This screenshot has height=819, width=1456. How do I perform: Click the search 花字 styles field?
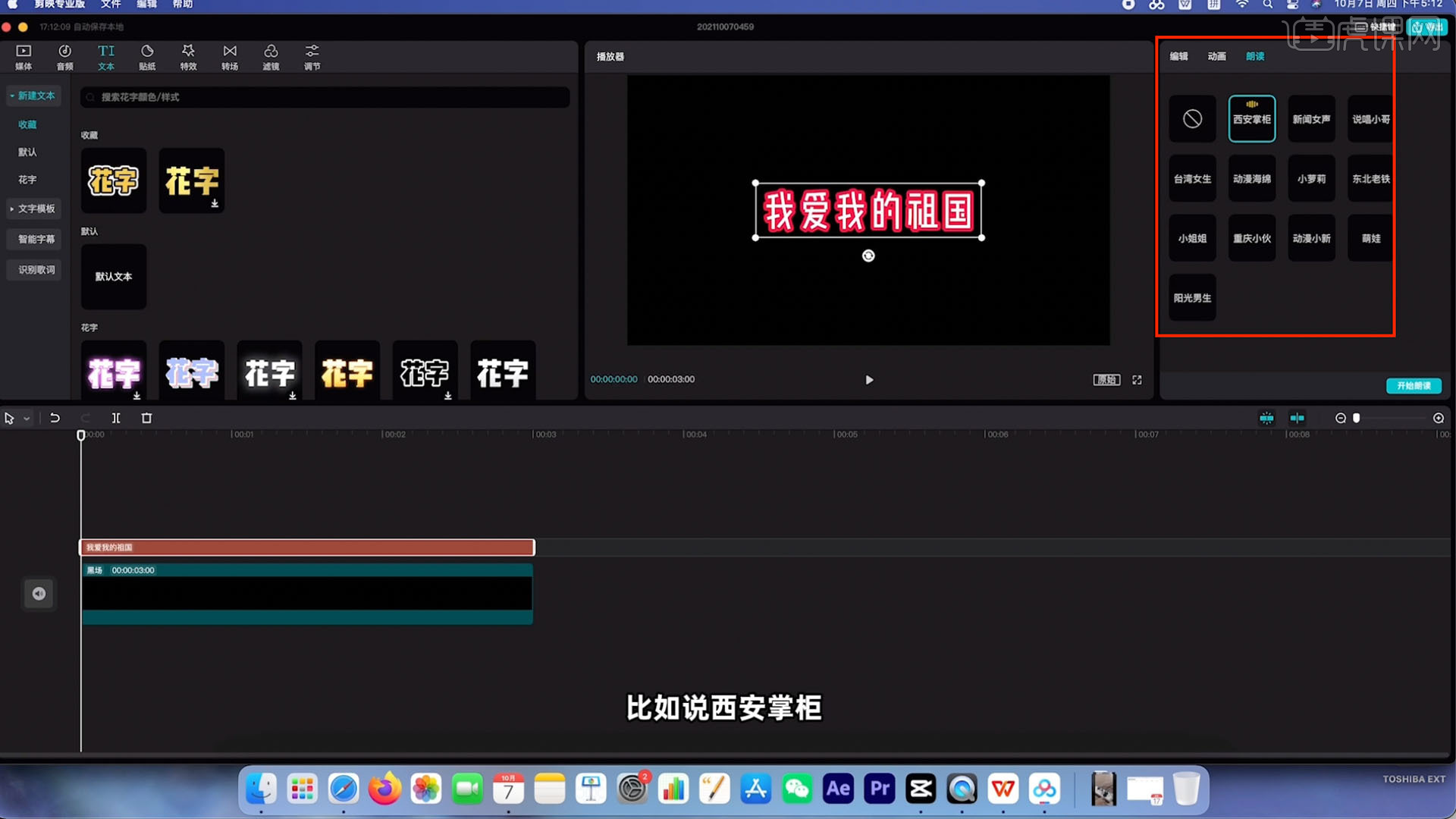click(x=325, y=97)
